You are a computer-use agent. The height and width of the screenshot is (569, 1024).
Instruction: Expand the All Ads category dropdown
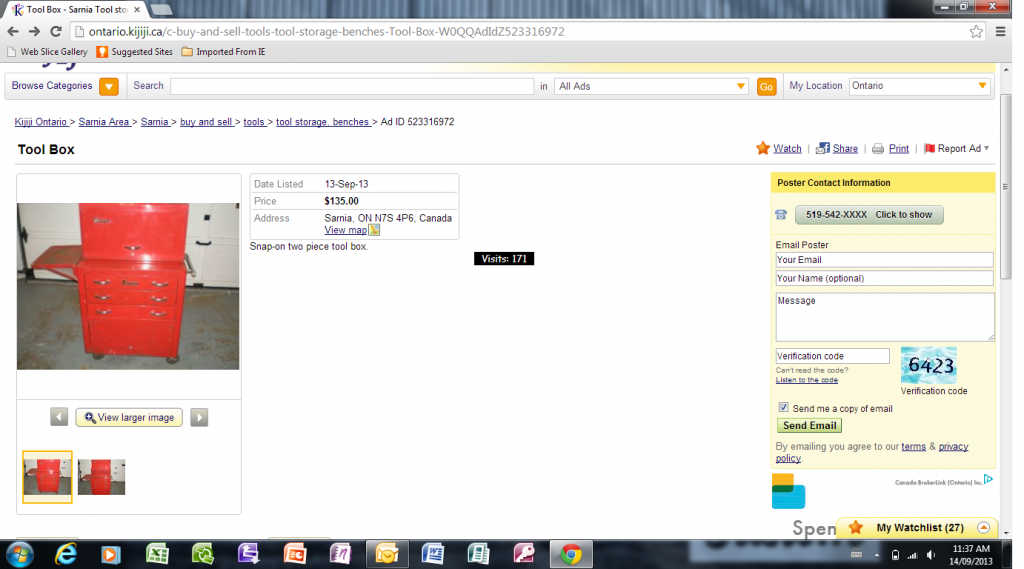click(x=740, y=87)
